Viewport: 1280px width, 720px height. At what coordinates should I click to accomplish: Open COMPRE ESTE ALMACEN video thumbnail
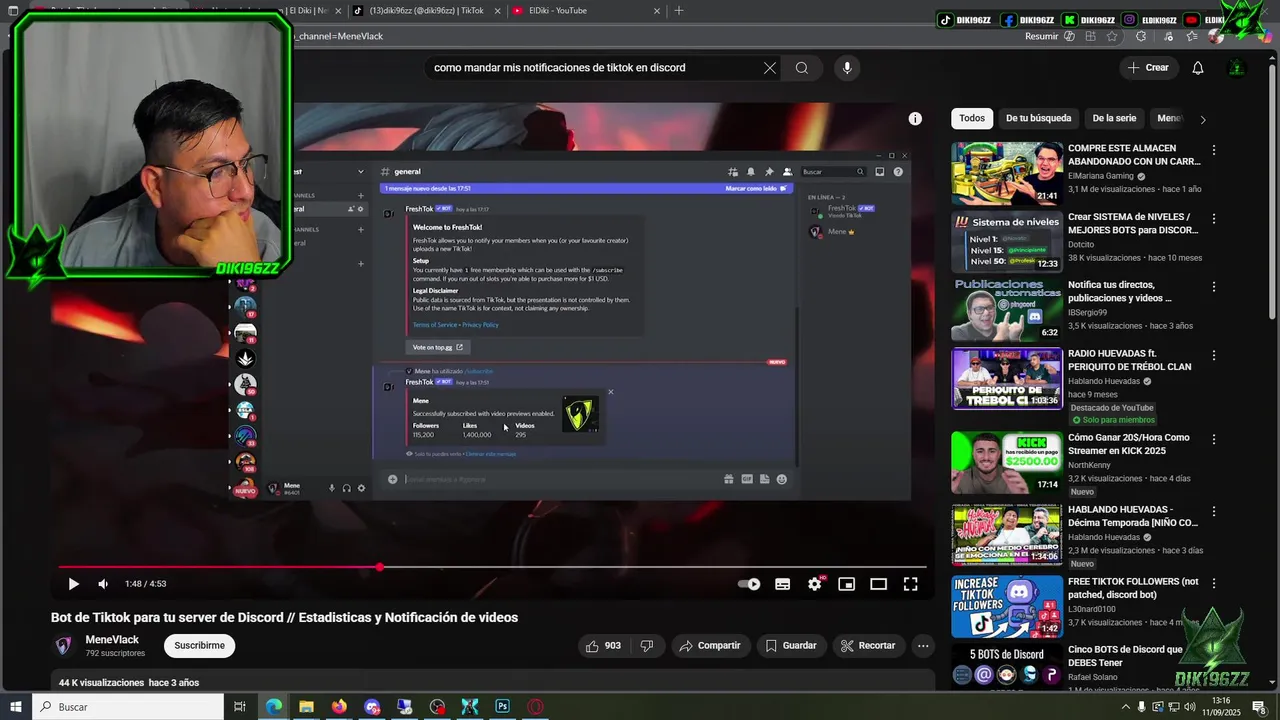pyautogui.click(x=1007, y=173)
